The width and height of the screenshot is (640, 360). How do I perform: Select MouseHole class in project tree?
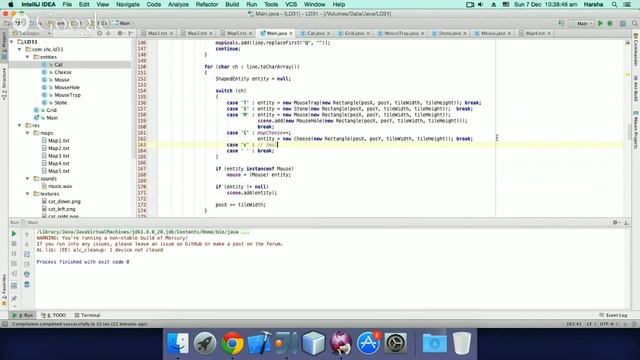tap(67, 87)
